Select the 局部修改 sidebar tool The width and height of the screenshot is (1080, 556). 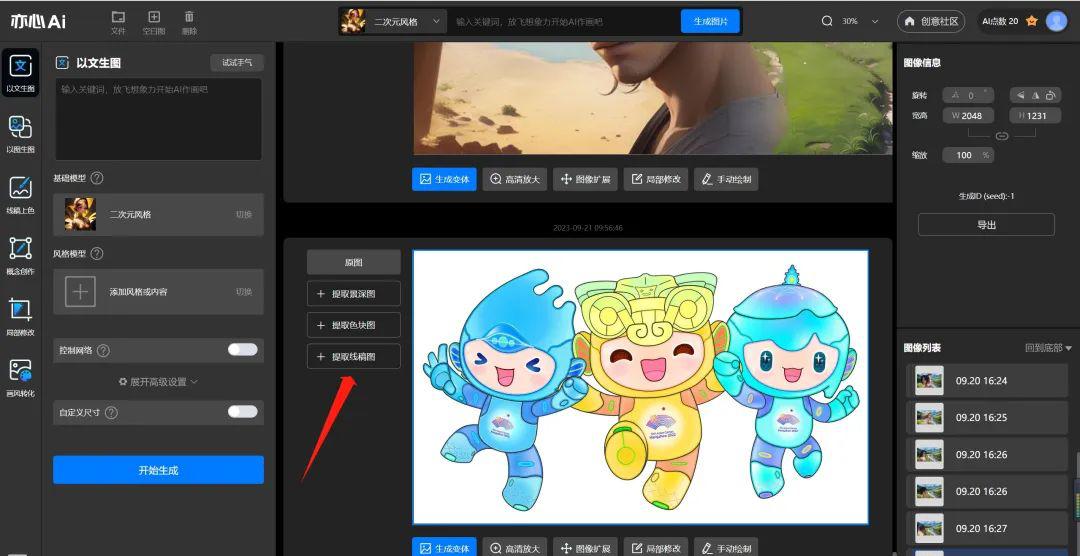coord(20,316)
